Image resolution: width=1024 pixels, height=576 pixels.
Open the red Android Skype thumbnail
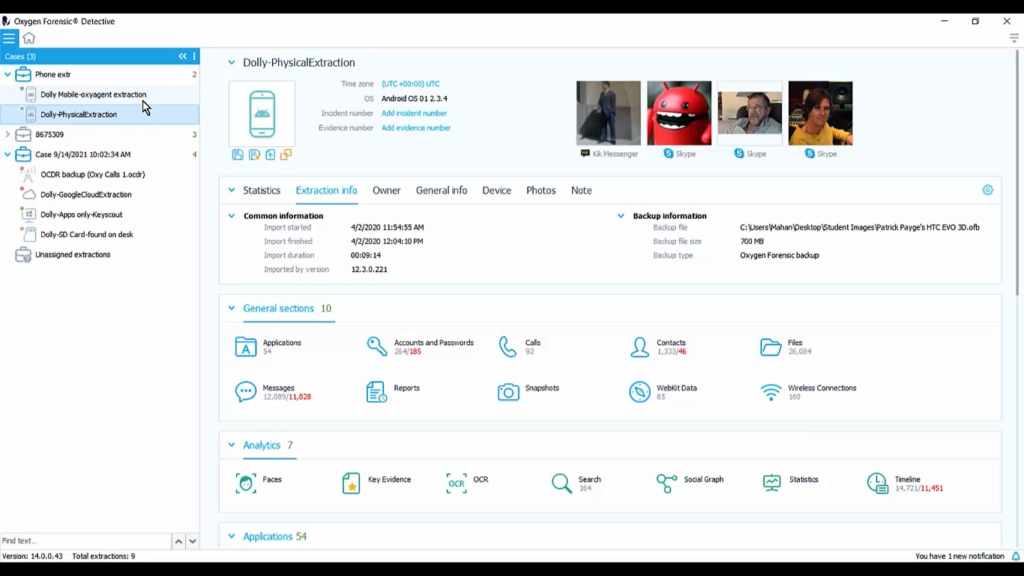(679, 113)
